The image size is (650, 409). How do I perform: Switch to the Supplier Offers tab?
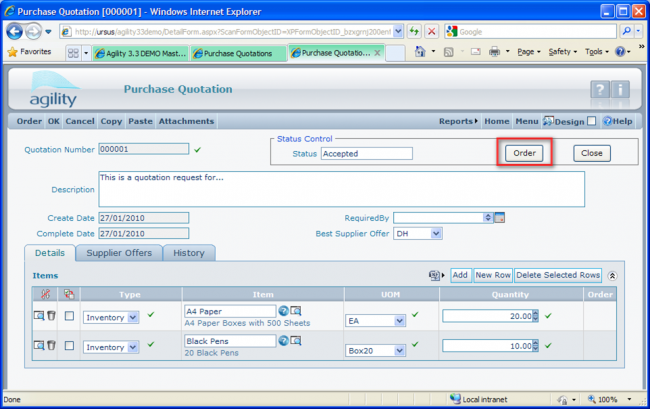pos(118,253)
